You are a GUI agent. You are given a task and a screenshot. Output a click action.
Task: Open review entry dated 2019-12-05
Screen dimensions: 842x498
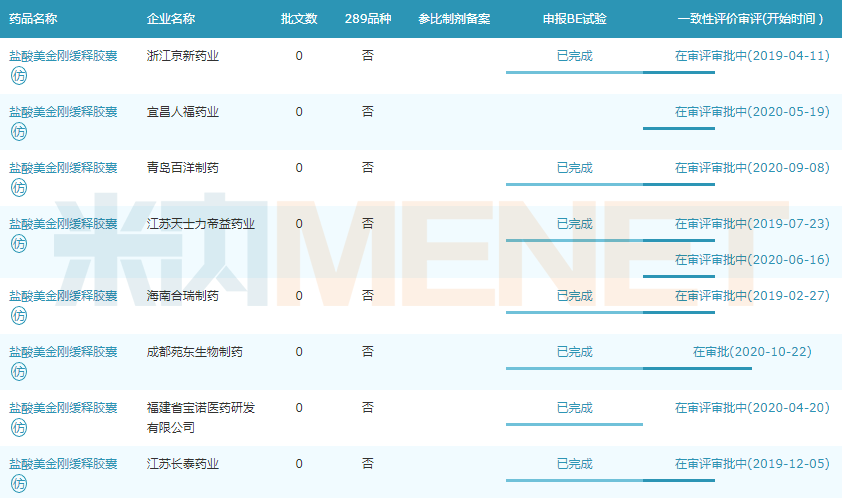[752, 464]
